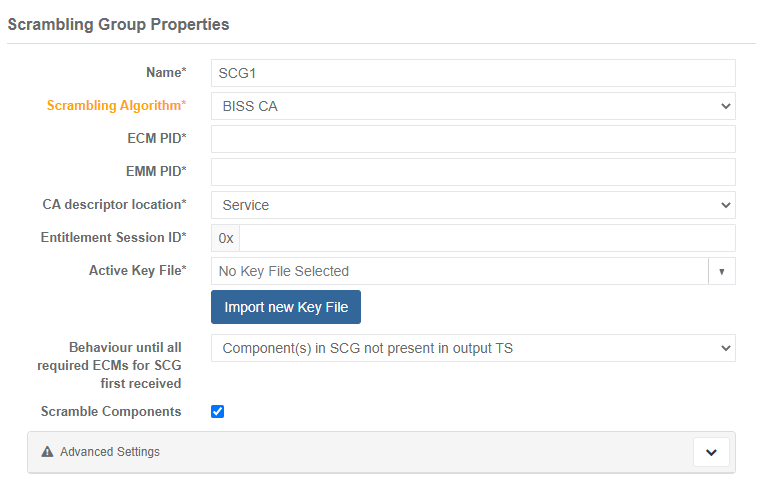Click the CA descriptor location label
The image size is (766, 485).
click(x=114, y=204)
